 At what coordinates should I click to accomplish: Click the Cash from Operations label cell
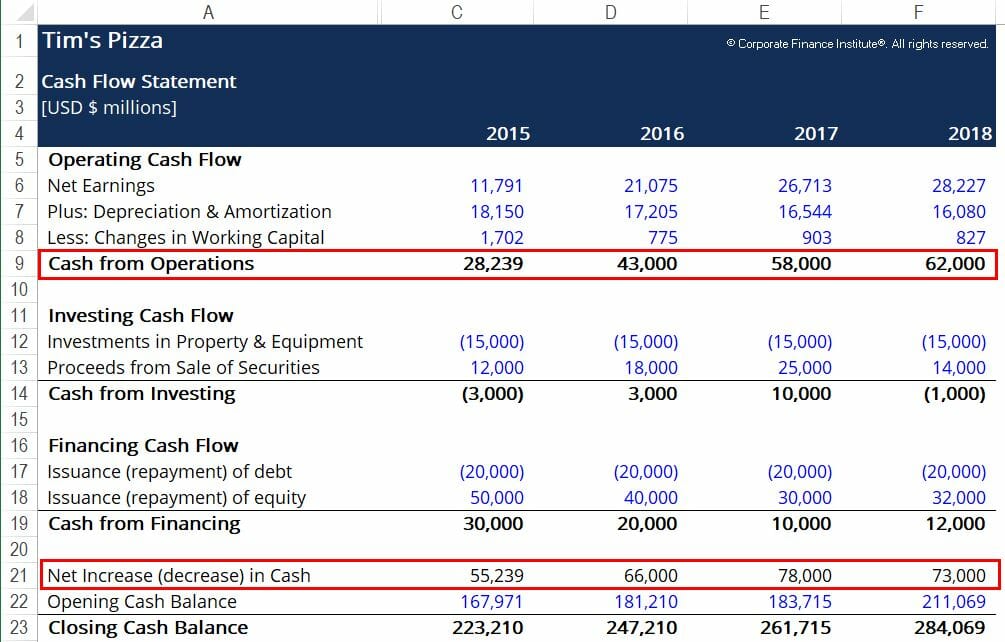click(150, 263)
